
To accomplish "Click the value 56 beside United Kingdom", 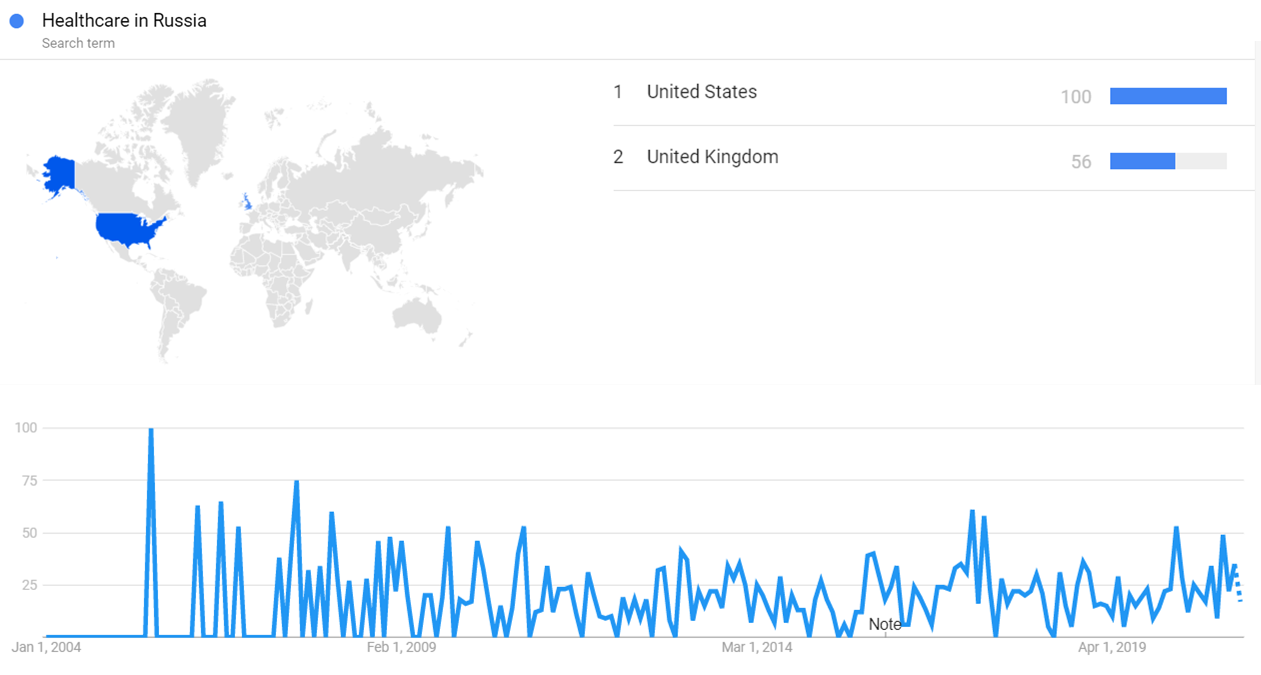I will coord(1081,162).
